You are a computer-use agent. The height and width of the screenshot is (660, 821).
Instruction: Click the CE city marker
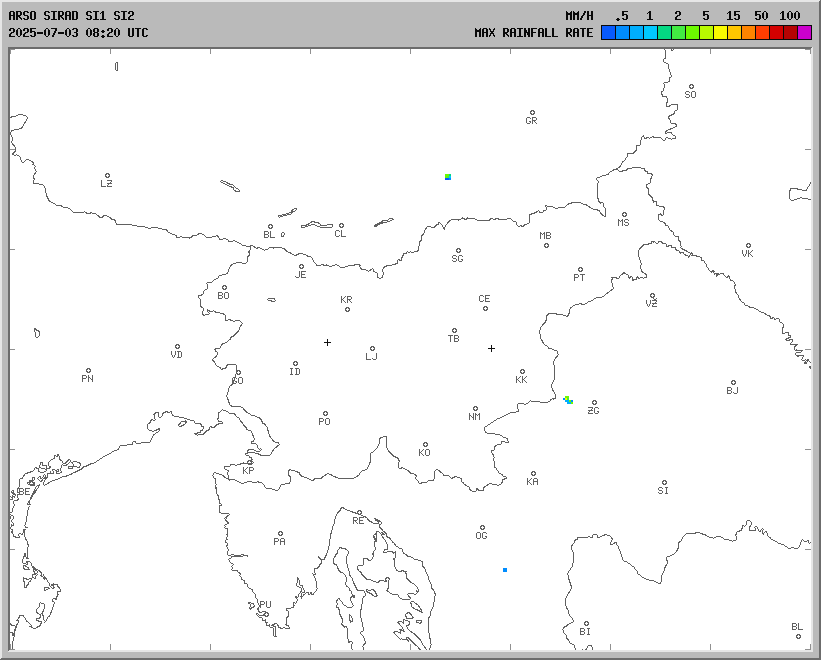click(x=485, y=307)
